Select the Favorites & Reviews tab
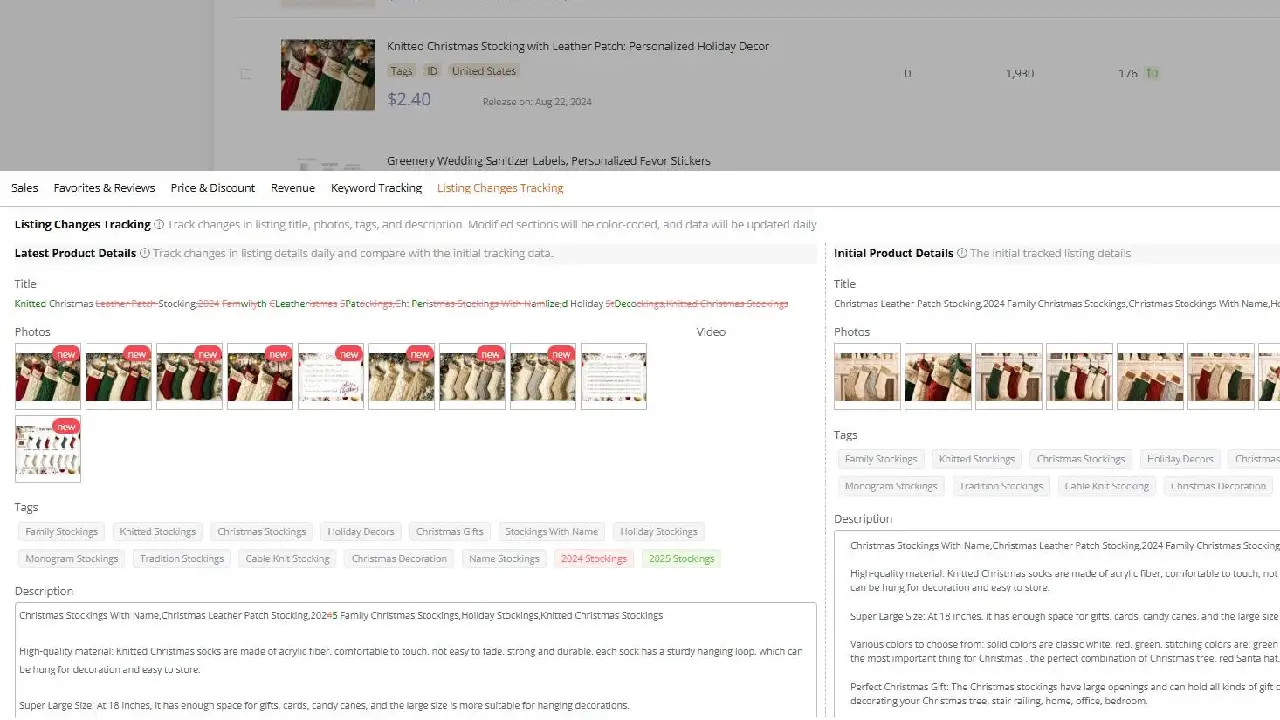The image size is (1280, 720). pyautogui.click(x=104, y=188)
